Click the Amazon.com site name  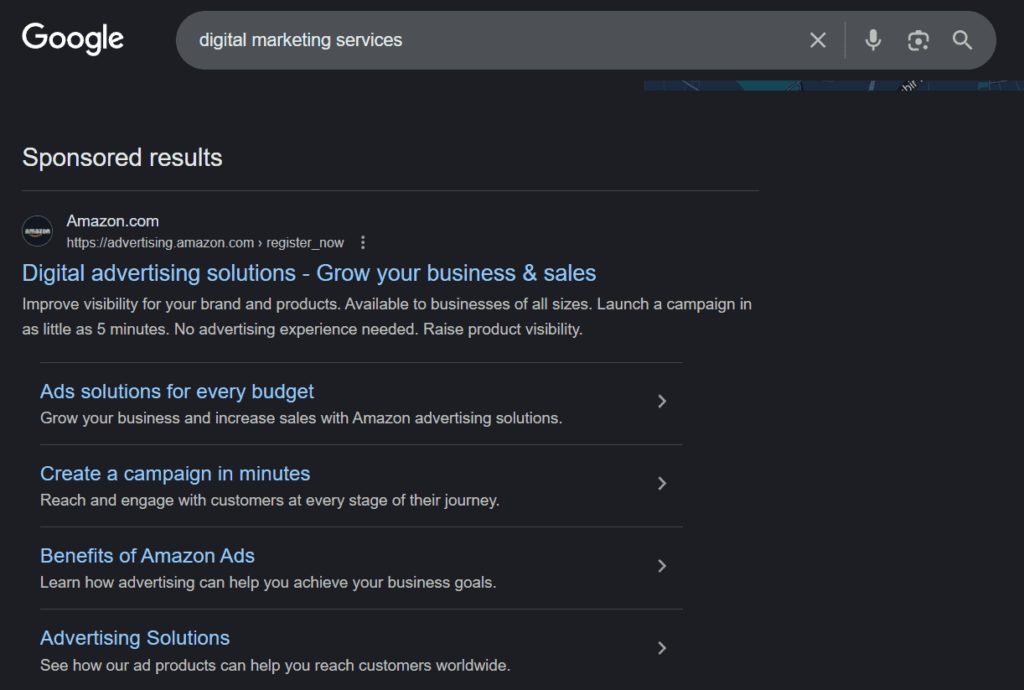113,221
